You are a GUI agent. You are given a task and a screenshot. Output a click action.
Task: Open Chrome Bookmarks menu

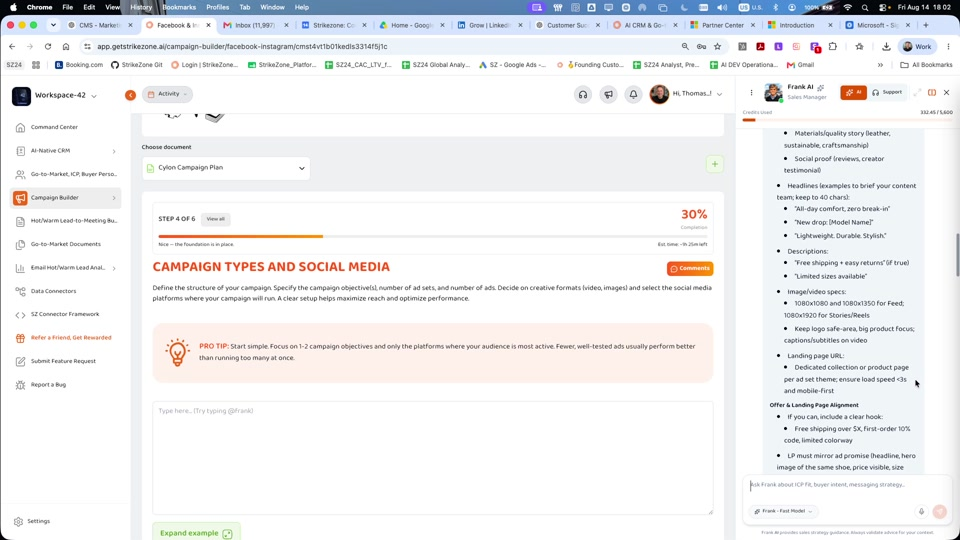point(179,7)
